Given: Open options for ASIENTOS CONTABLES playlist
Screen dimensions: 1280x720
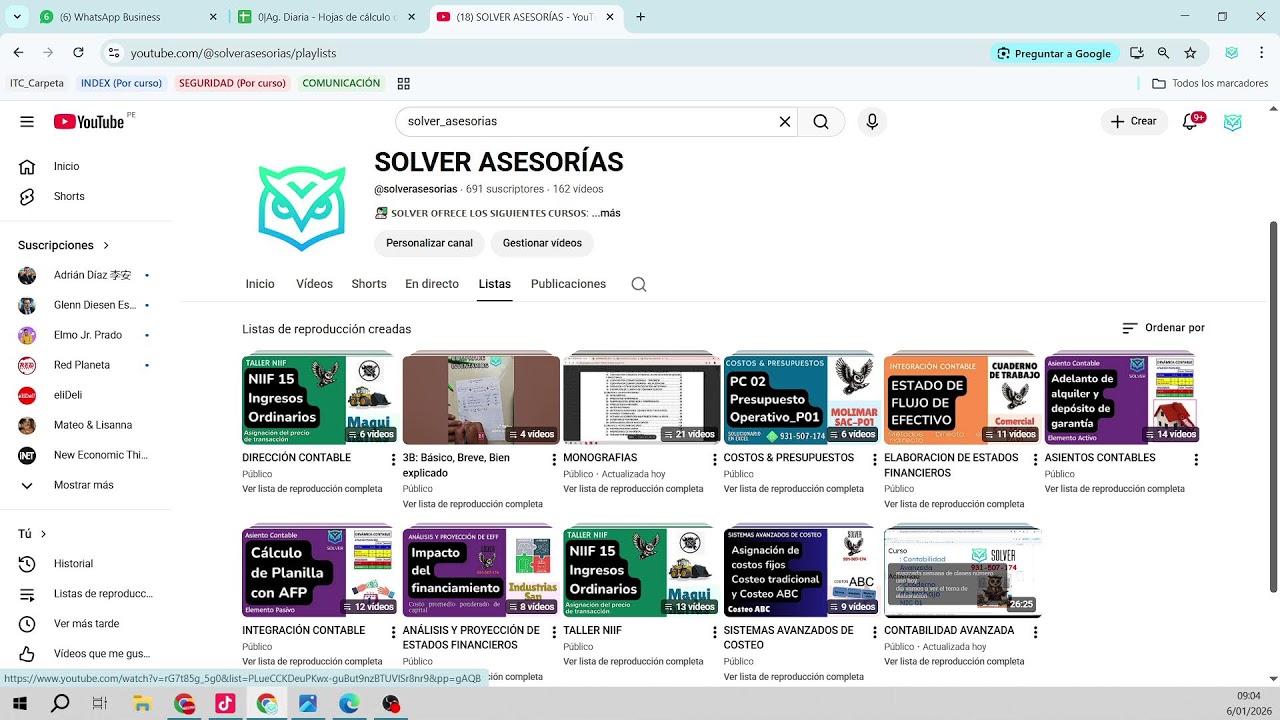Looking at the screenshot, I should coord(1196,460).
